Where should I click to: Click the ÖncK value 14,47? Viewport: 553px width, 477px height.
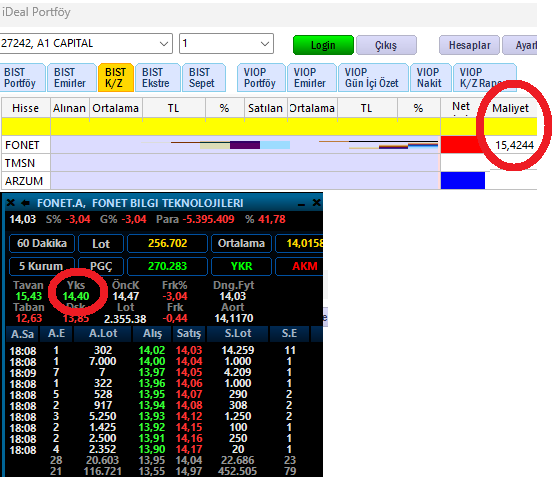126,296
